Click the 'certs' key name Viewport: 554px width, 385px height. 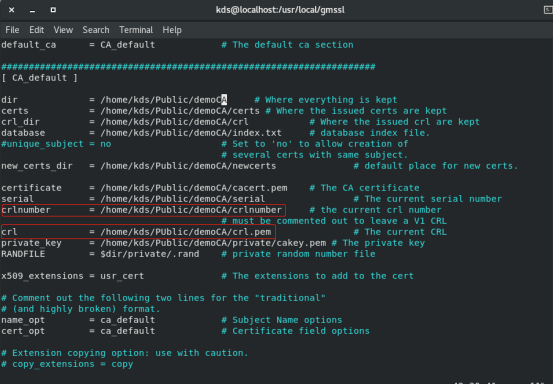pos(15,111)
